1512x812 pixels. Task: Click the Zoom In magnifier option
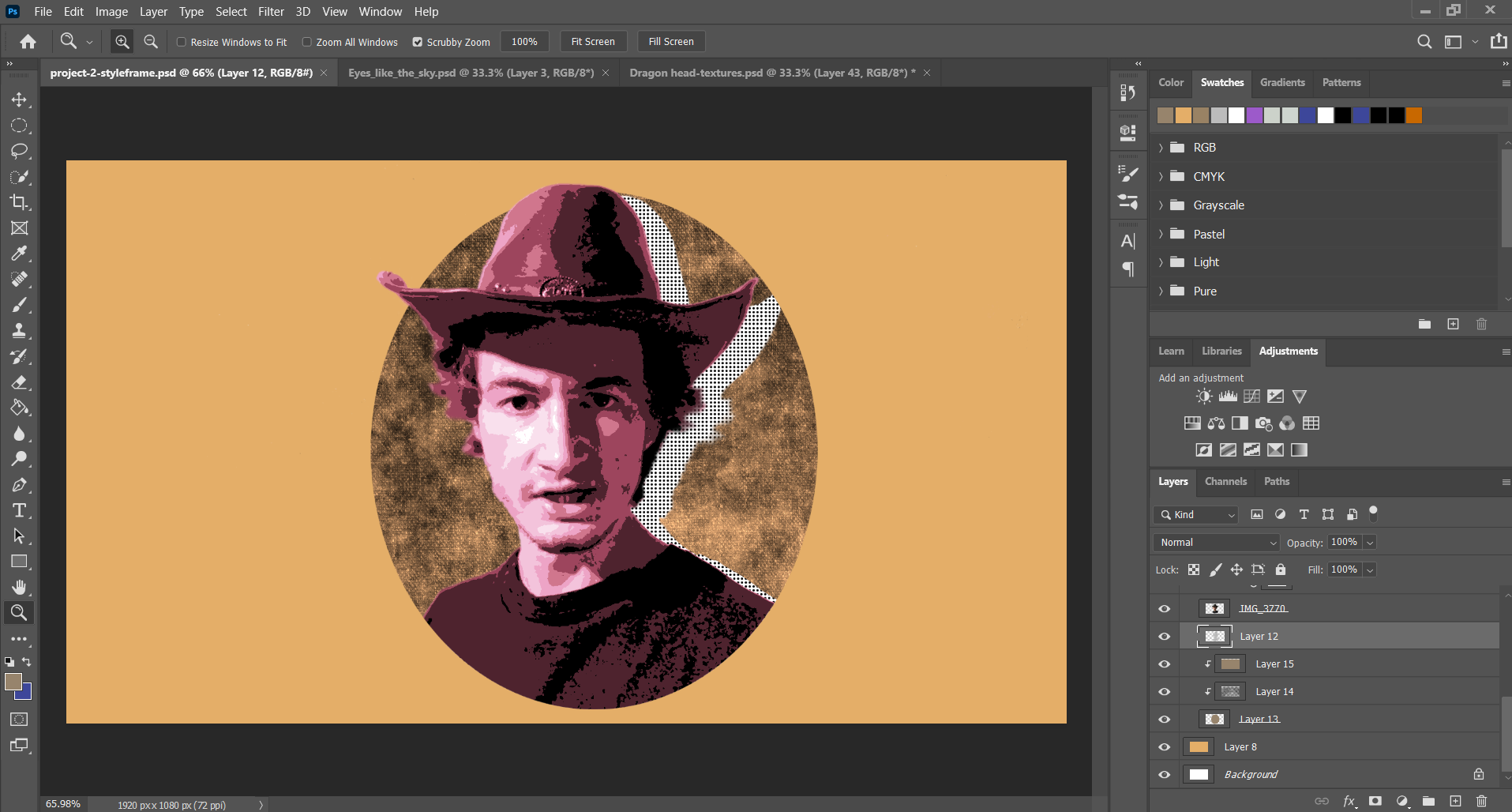click(122, 42)
